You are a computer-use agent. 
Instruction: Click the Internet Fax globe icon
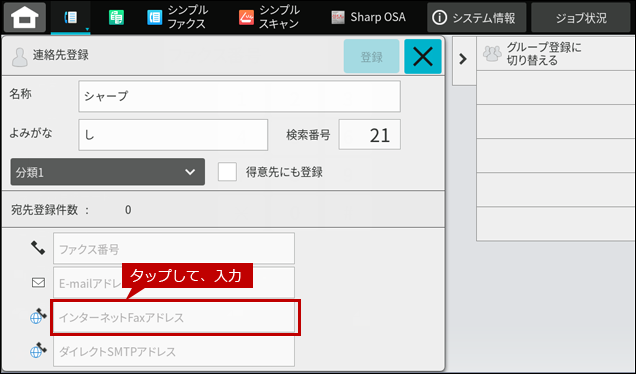point(38,316)
